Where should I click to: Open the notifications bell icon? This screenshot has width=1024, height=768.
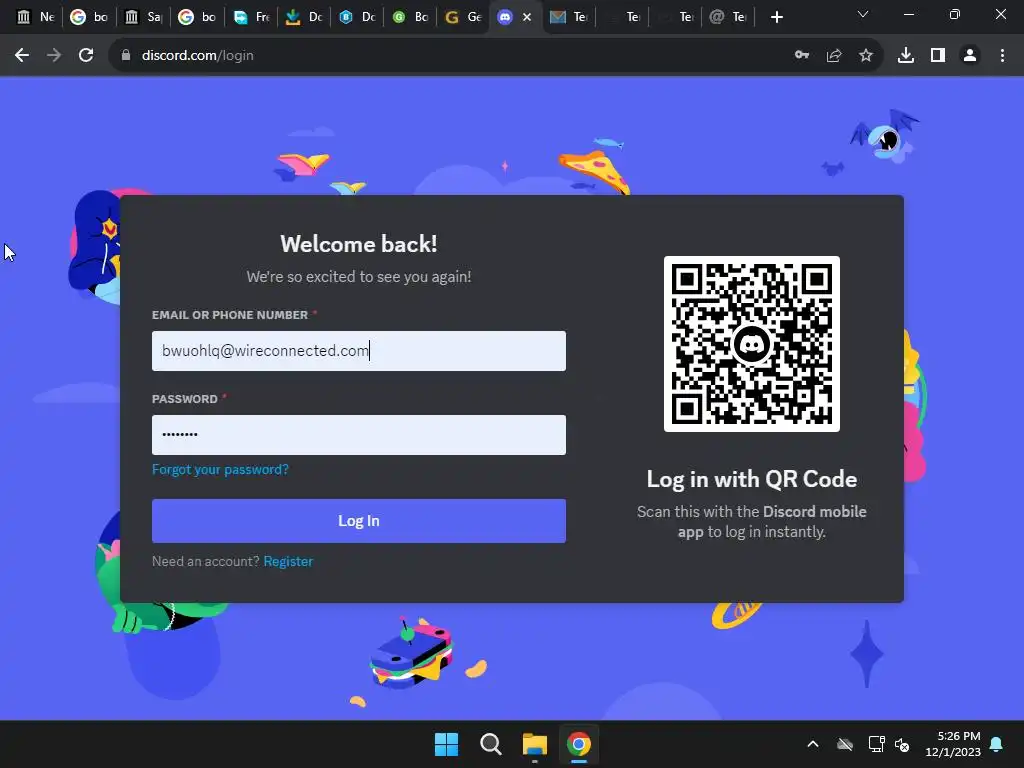(997, 744)
